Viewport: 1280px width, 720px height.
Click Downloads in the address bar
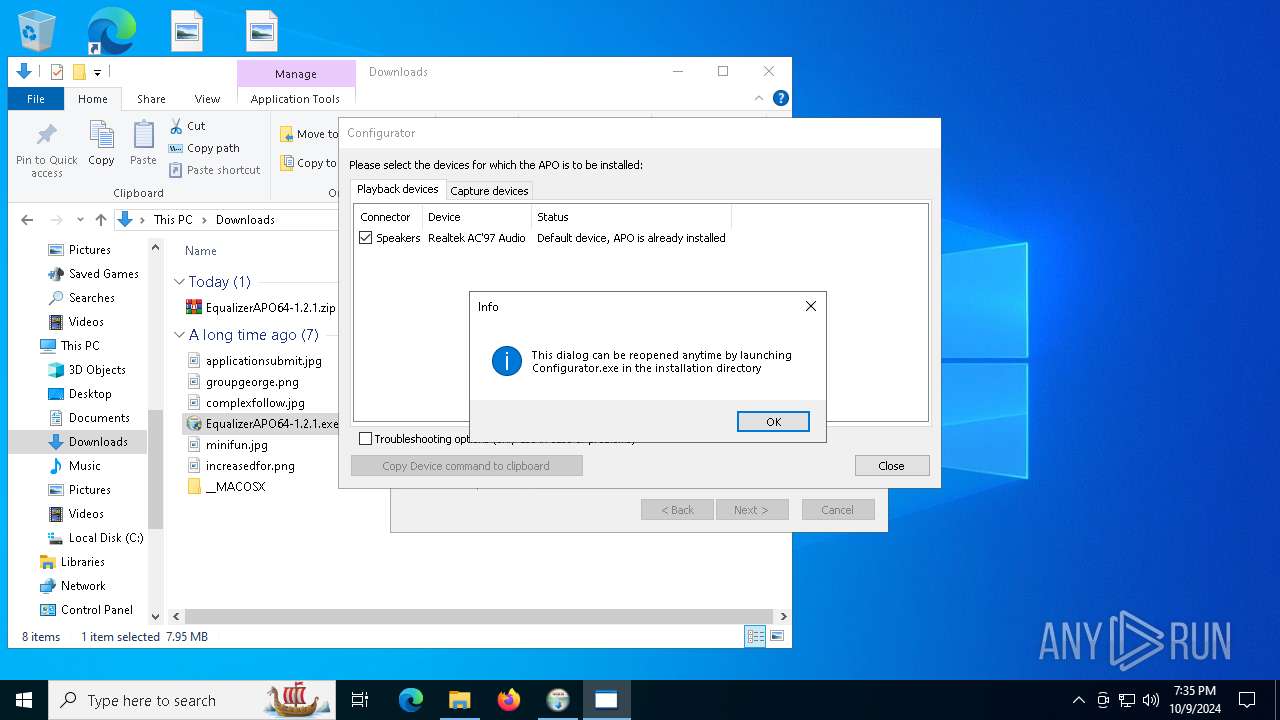pyautogui.click(x=245, y=220)
